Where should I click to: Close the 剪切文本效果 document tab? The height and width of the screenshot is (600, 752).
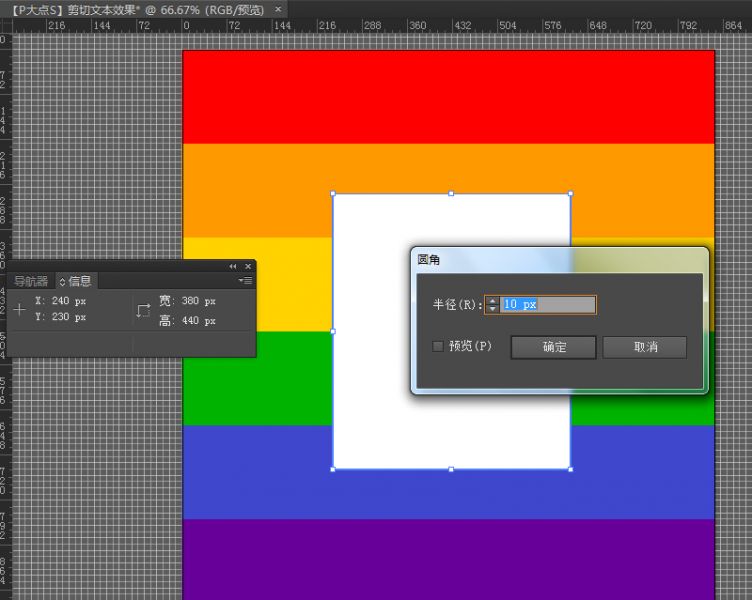[x=279, y=9]
